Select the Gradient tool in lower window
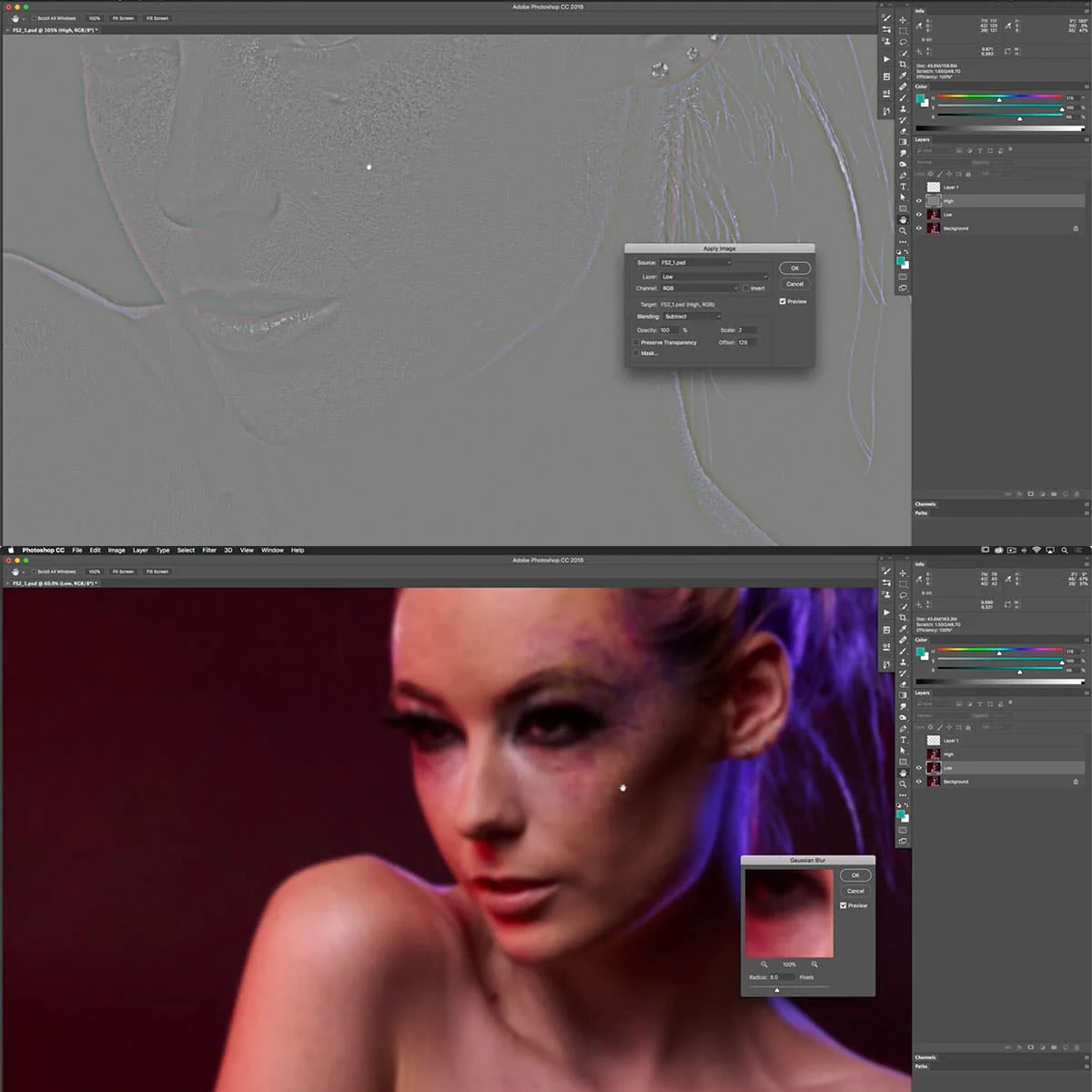Screen dimensions: 1092x1092 click(x=903, y=695)
